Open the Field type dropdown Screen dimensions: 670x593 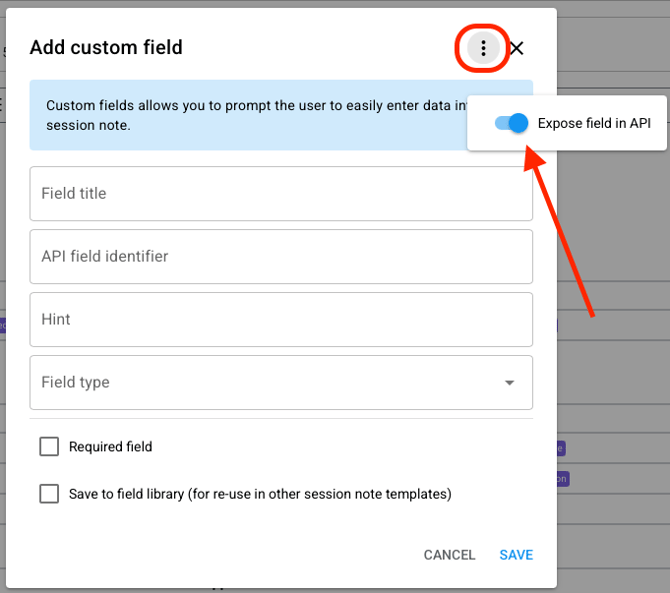[x=281, y=382]
